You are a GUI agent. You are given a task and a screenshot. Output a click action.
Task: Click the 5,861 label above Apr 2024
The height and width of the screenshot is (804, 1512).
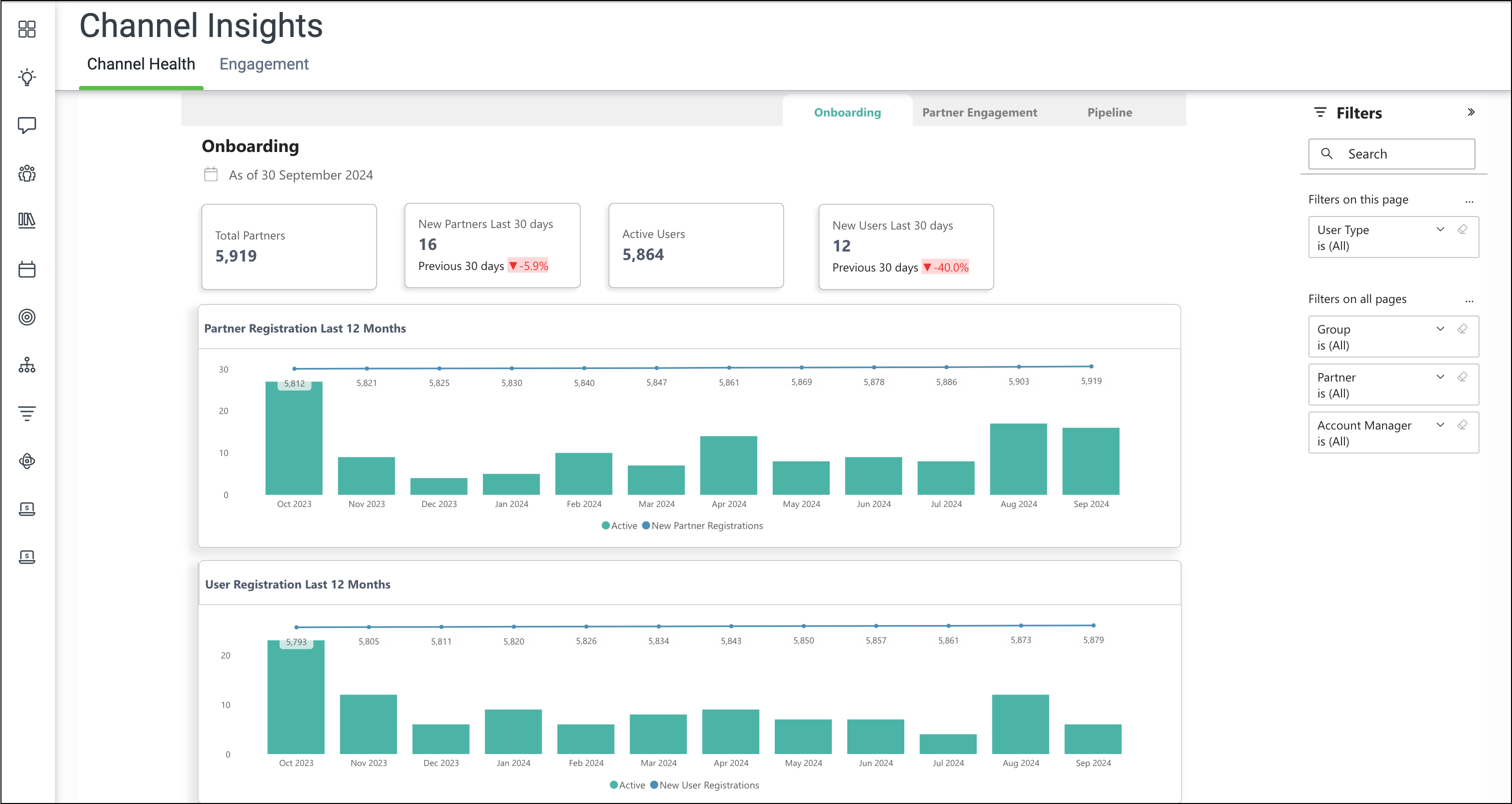pos(728,382)
